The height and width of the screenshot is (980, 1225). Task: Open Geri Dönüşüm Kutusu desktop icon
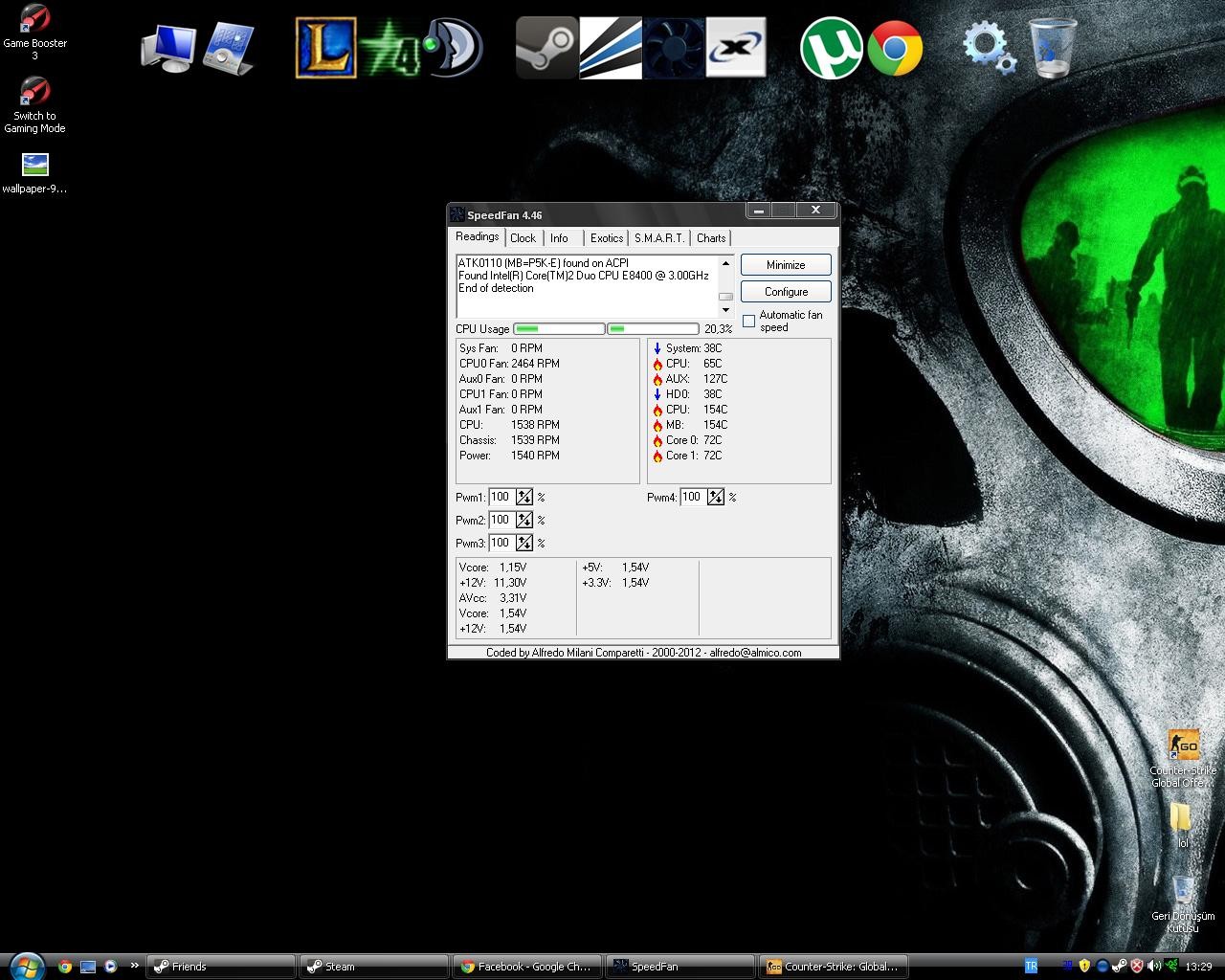coord(1183,904)
